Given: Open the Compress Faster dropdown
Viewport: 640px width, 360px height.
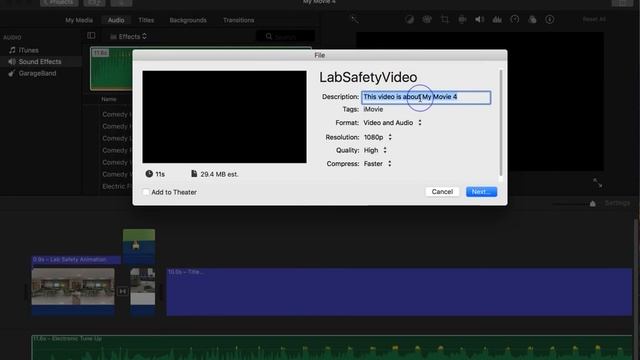Looking at the screenshot, I should click(377, 164).
